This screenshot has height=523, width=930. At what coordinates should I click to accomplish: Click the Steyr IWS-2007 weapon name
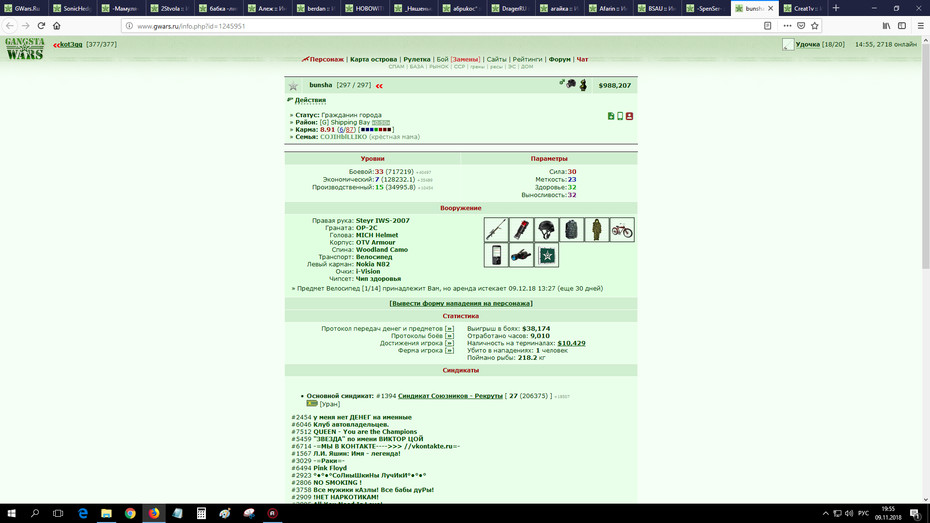coord(383,221)
